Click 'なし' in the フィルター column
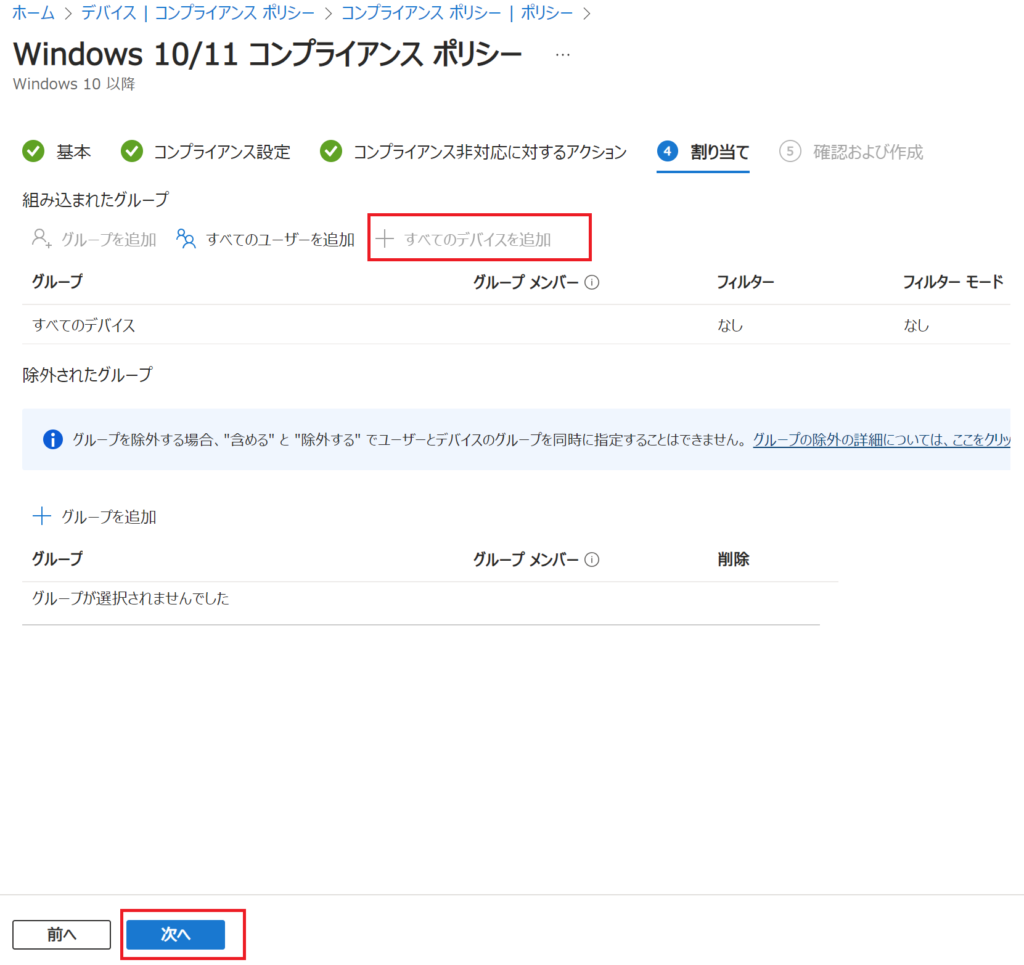1024x965 pixels. point(729,325)
